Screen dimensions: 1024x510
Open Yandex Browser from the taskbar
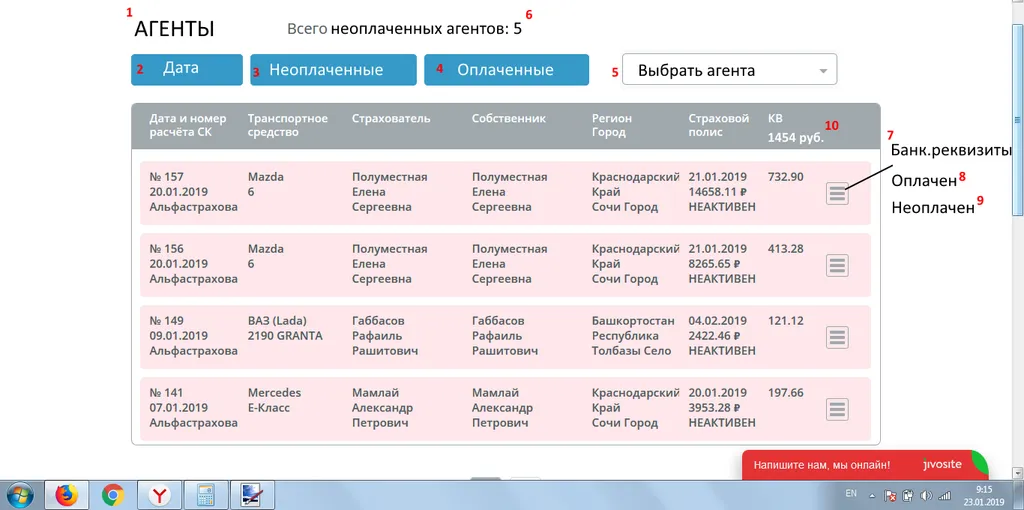pyautogui.click(x=160, y=495)
